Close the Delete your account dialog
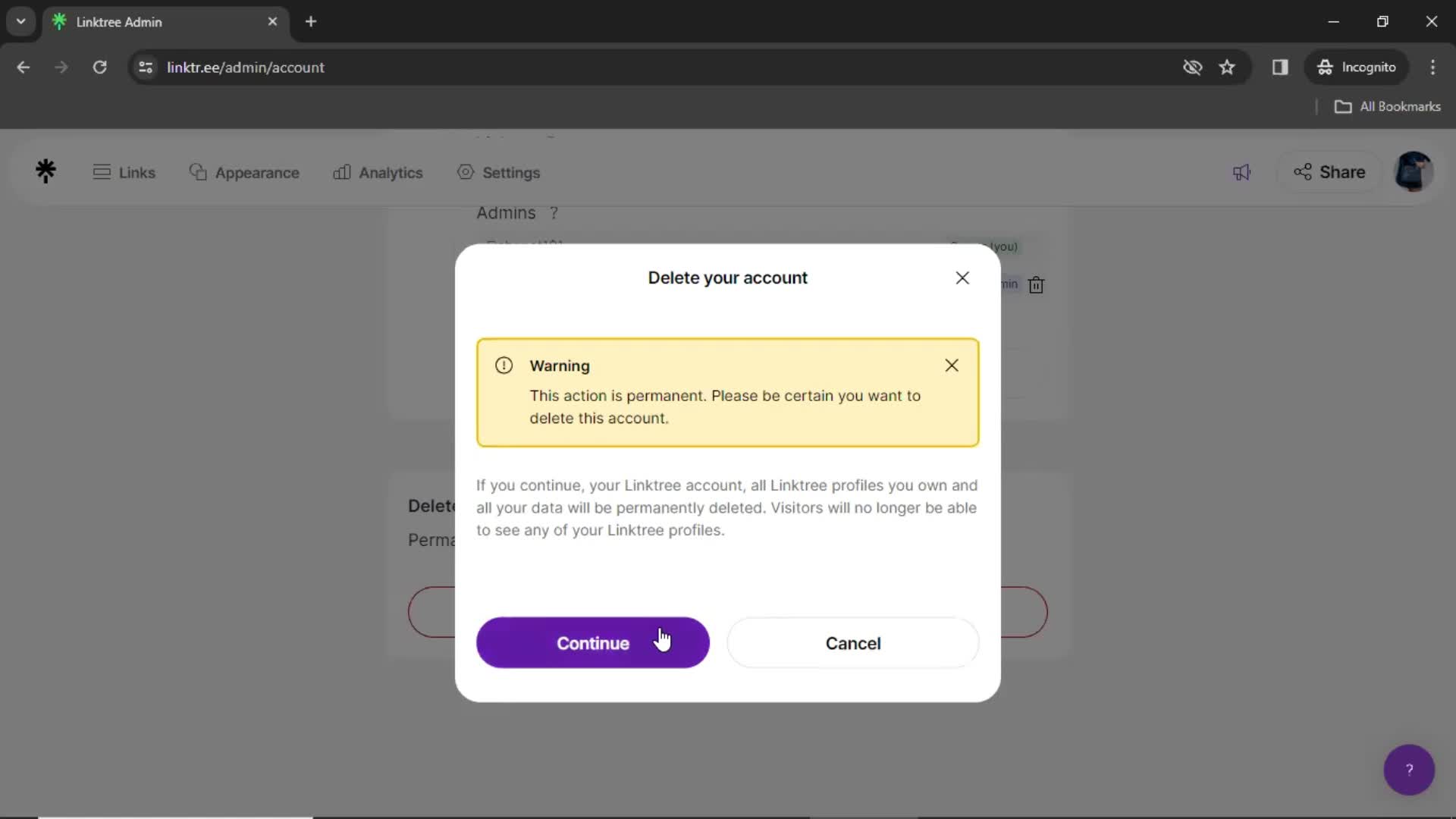Viewport: 1456px width, 819px height. [x=962, y=278]
